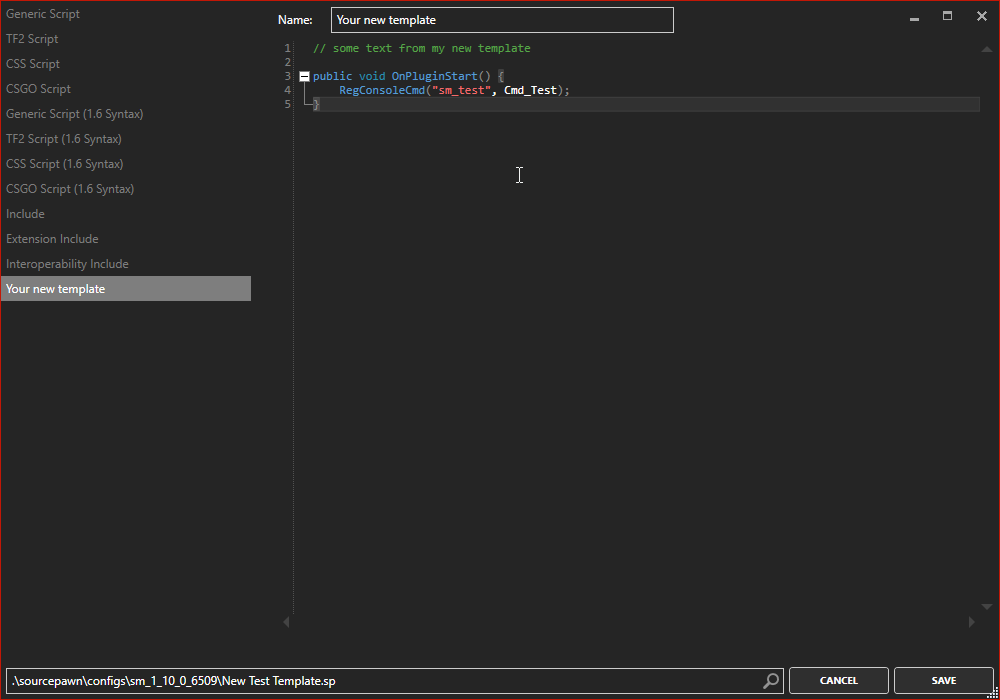Collapse the OnPluginStart code fold

(x=304, y=77)
